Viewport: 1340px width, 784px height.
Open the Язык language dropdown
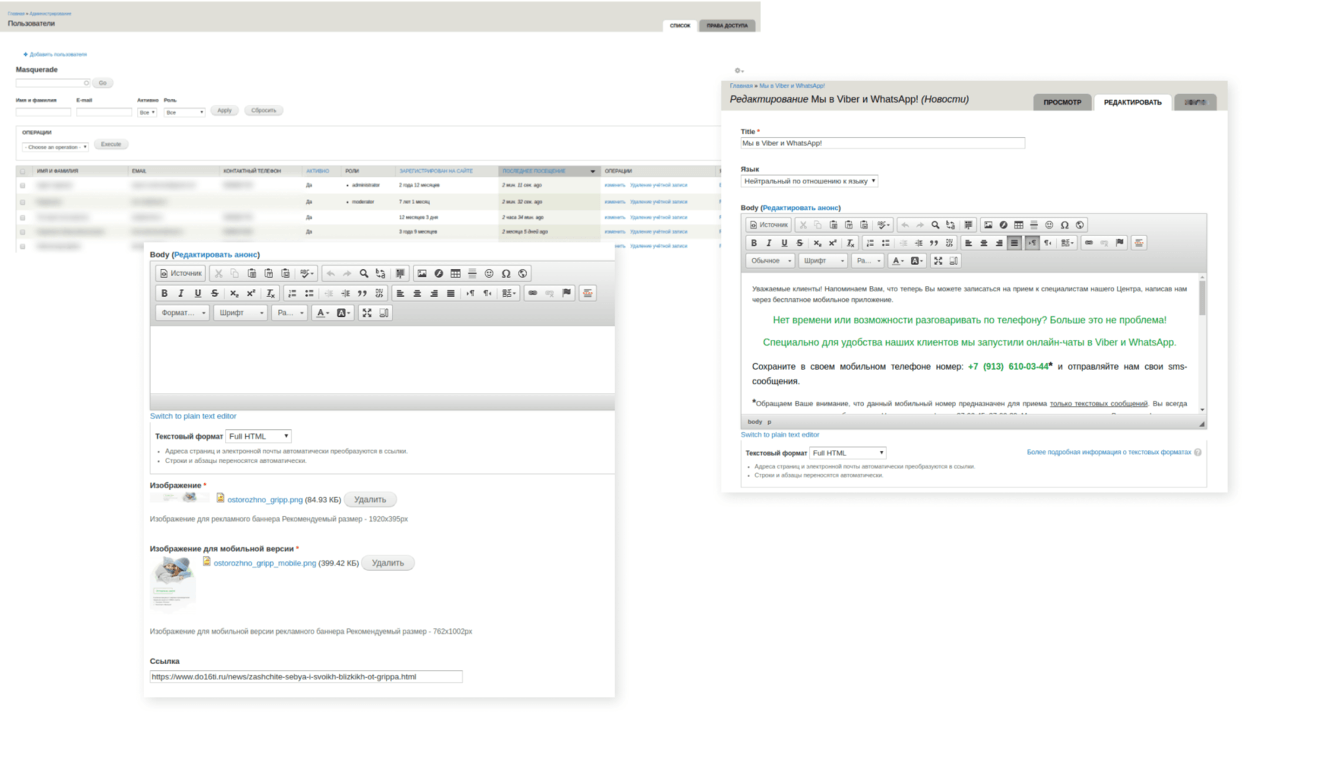point(810,182)
